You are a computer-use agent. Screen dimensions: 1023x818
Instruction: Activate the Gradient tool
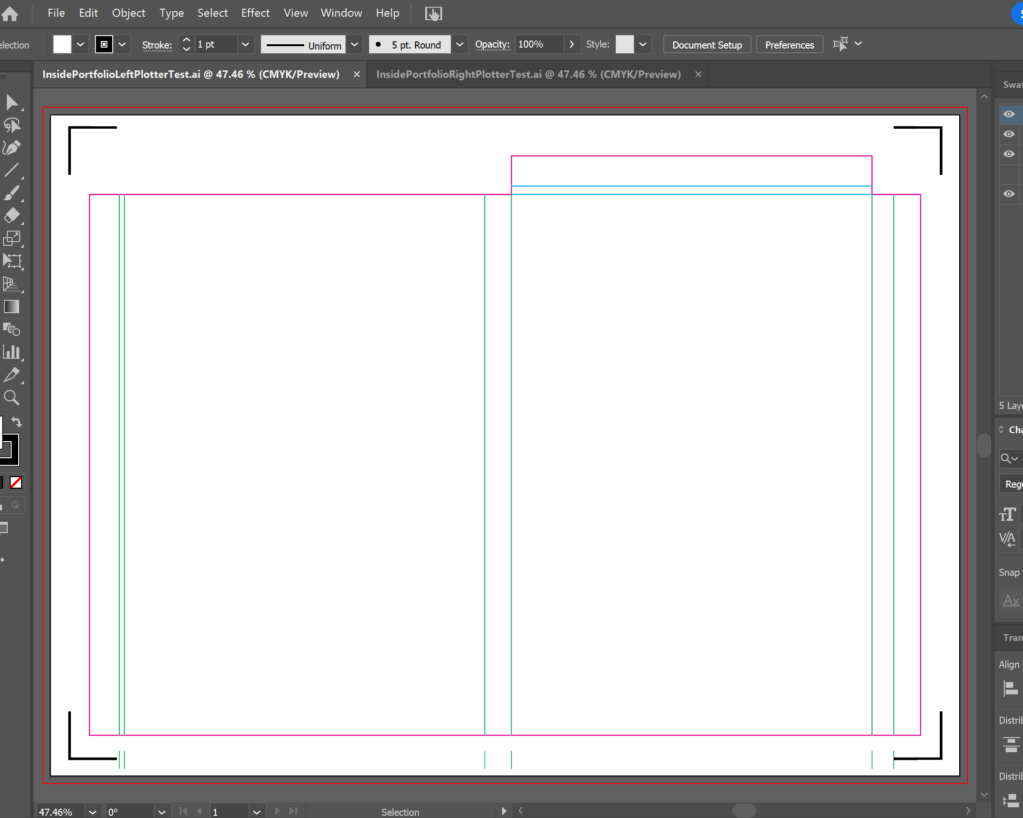tap(12, 307)
